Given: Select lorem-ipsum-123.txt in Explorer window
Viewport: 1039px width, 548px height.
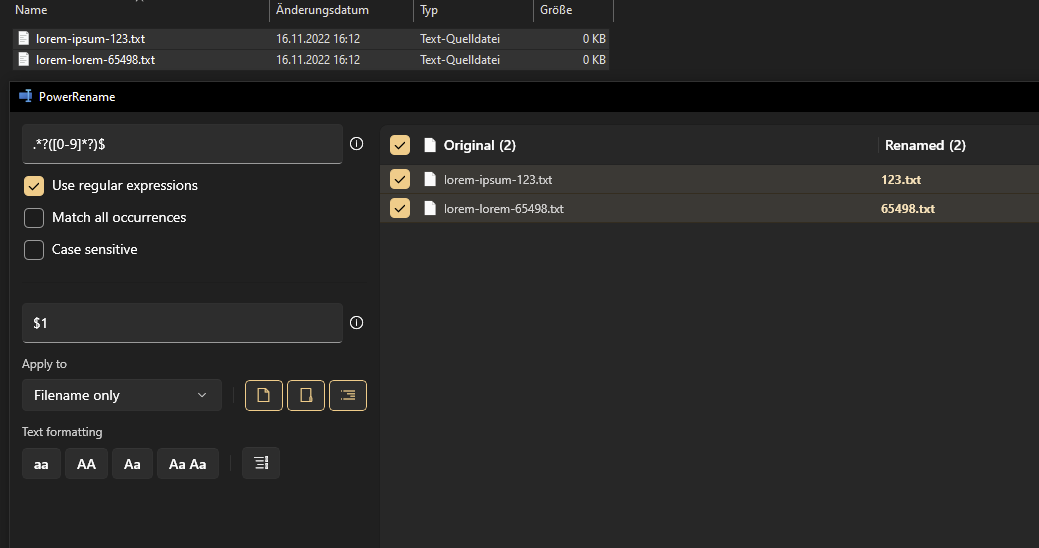Looking at the screenshot, I should 90,38.
